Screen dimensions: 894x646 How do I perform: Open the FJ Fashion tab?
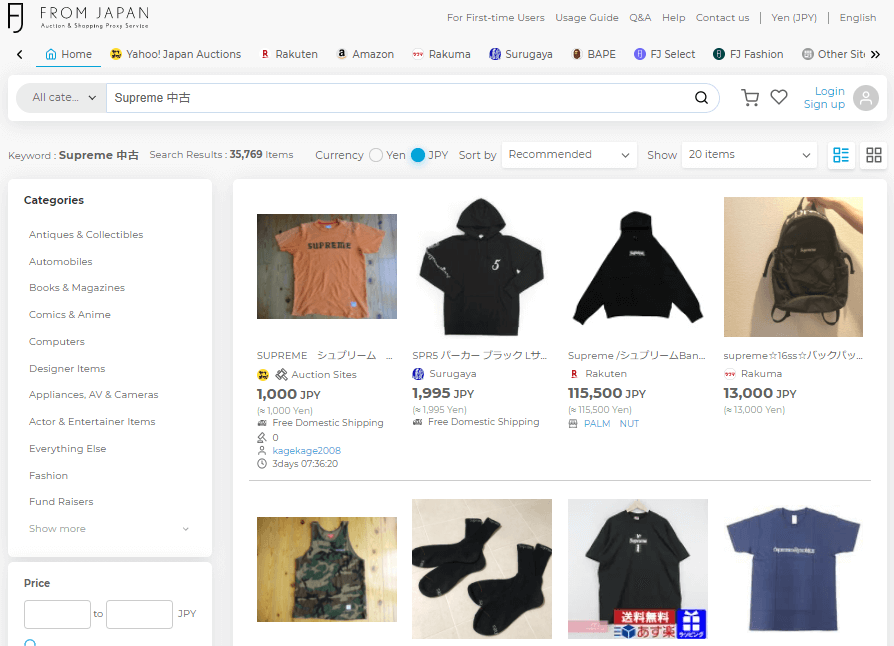coord(749,54)
